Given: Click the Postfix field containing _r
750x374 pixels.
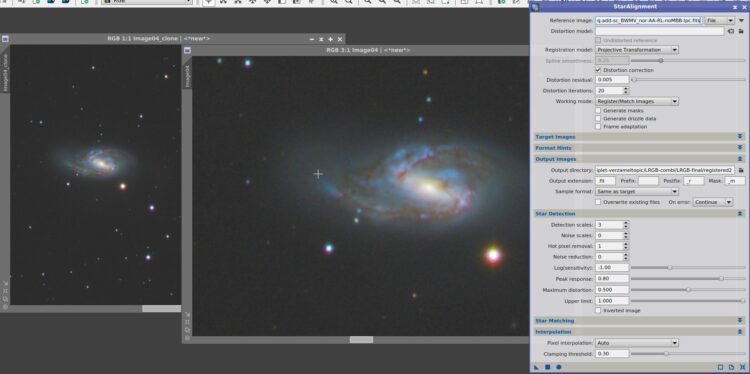Looking at the screenshot, I should pos(694,181).
